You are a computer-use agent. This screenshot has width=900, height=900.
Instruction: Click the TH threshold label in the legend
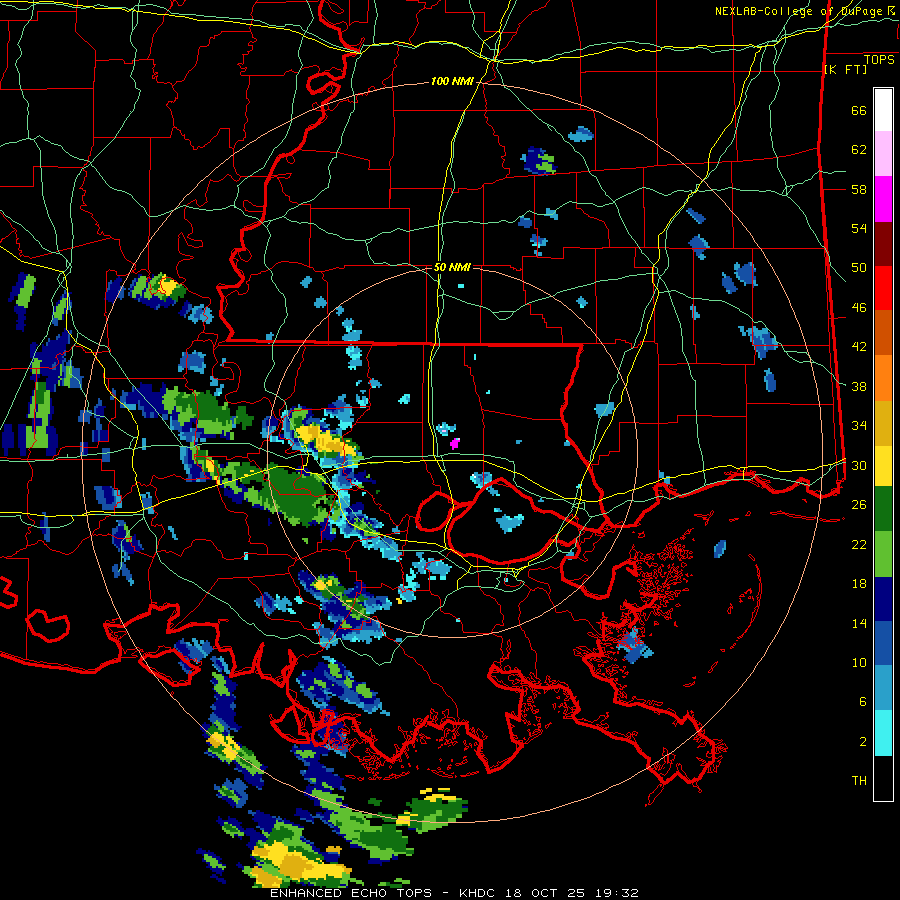click(x=859, y=780)
